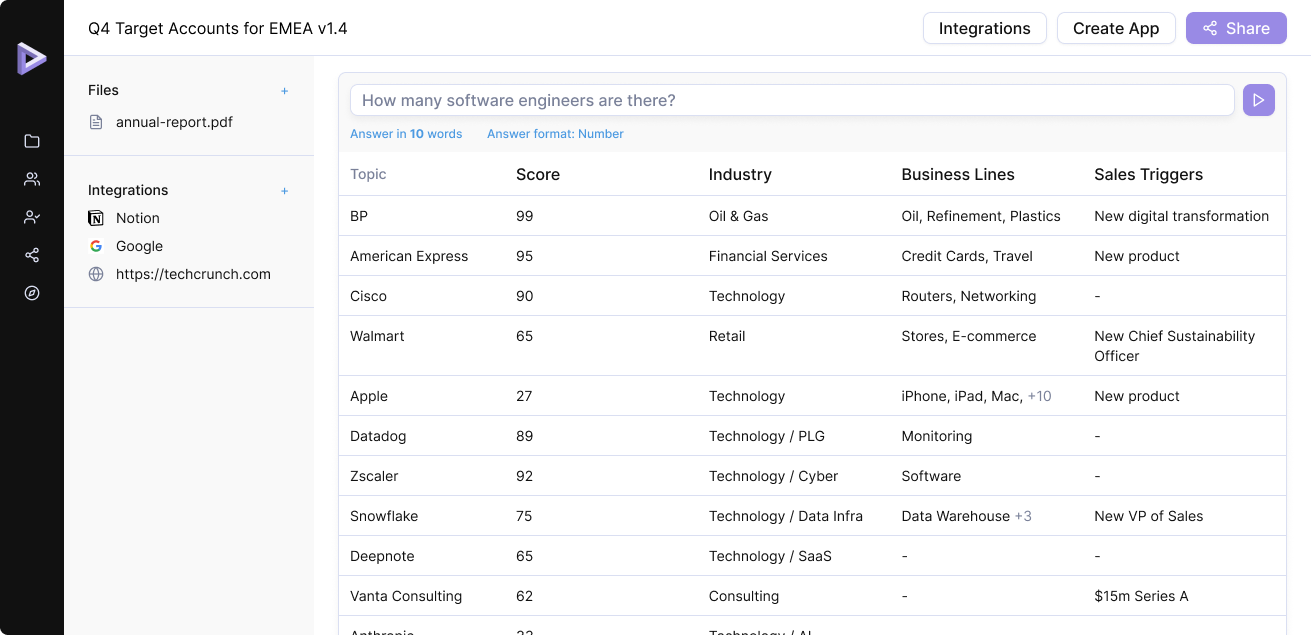Screen dimensions: 1311x635
Task: Change the 'Answer format: Number' option
Action: tap(555, 134)
